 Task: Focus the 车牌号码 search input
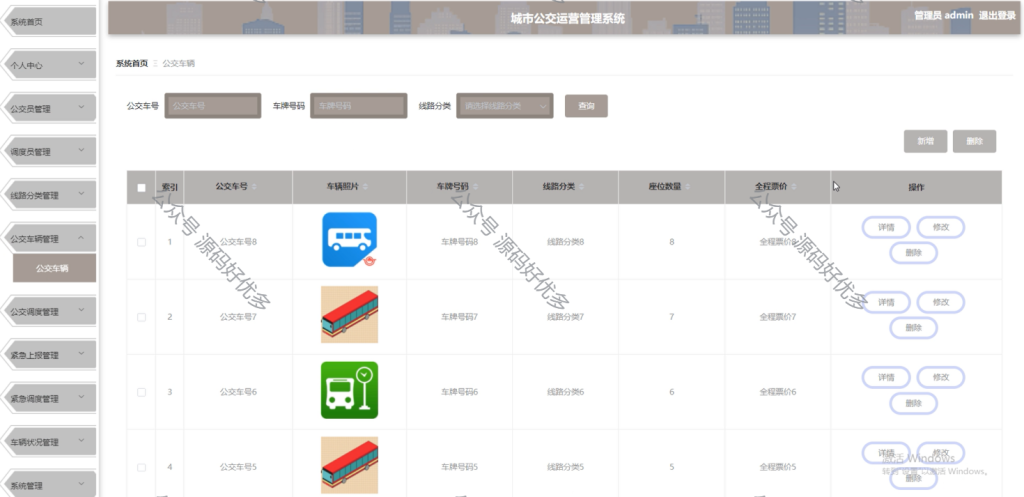[359, 106]
